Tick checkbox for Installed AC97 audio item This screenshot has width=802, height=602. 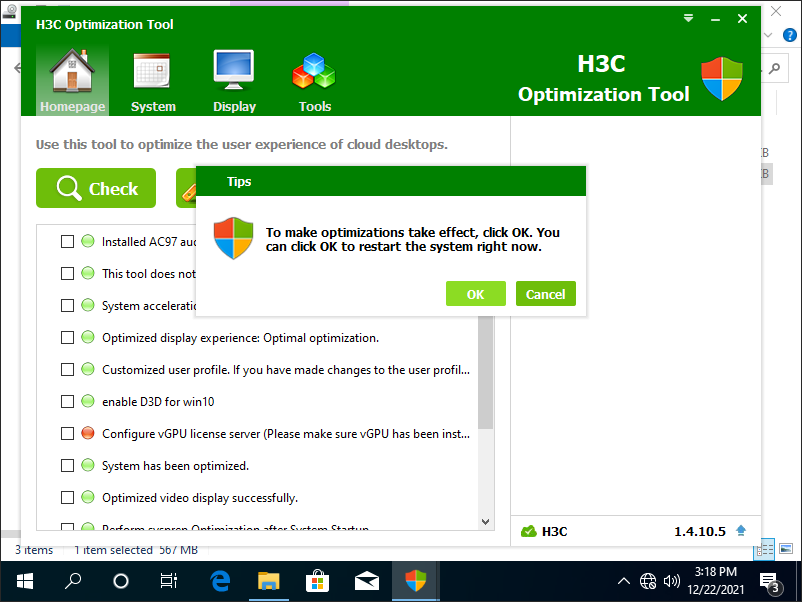(68, 241)
